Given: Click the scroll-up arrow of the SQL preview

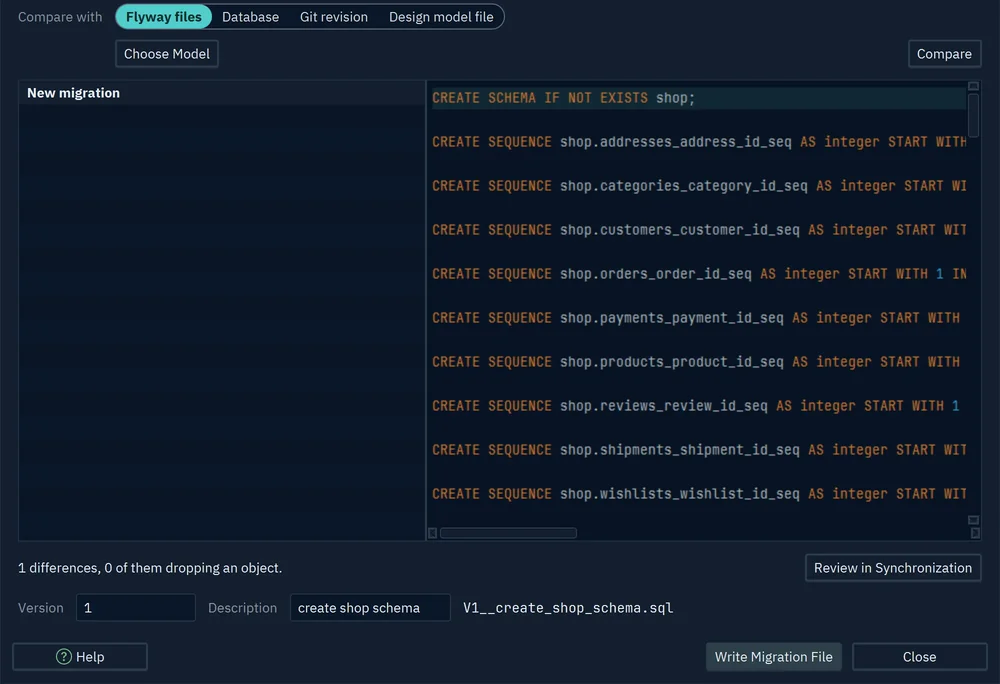Looking at the screenshot, I should pos(973,86).
